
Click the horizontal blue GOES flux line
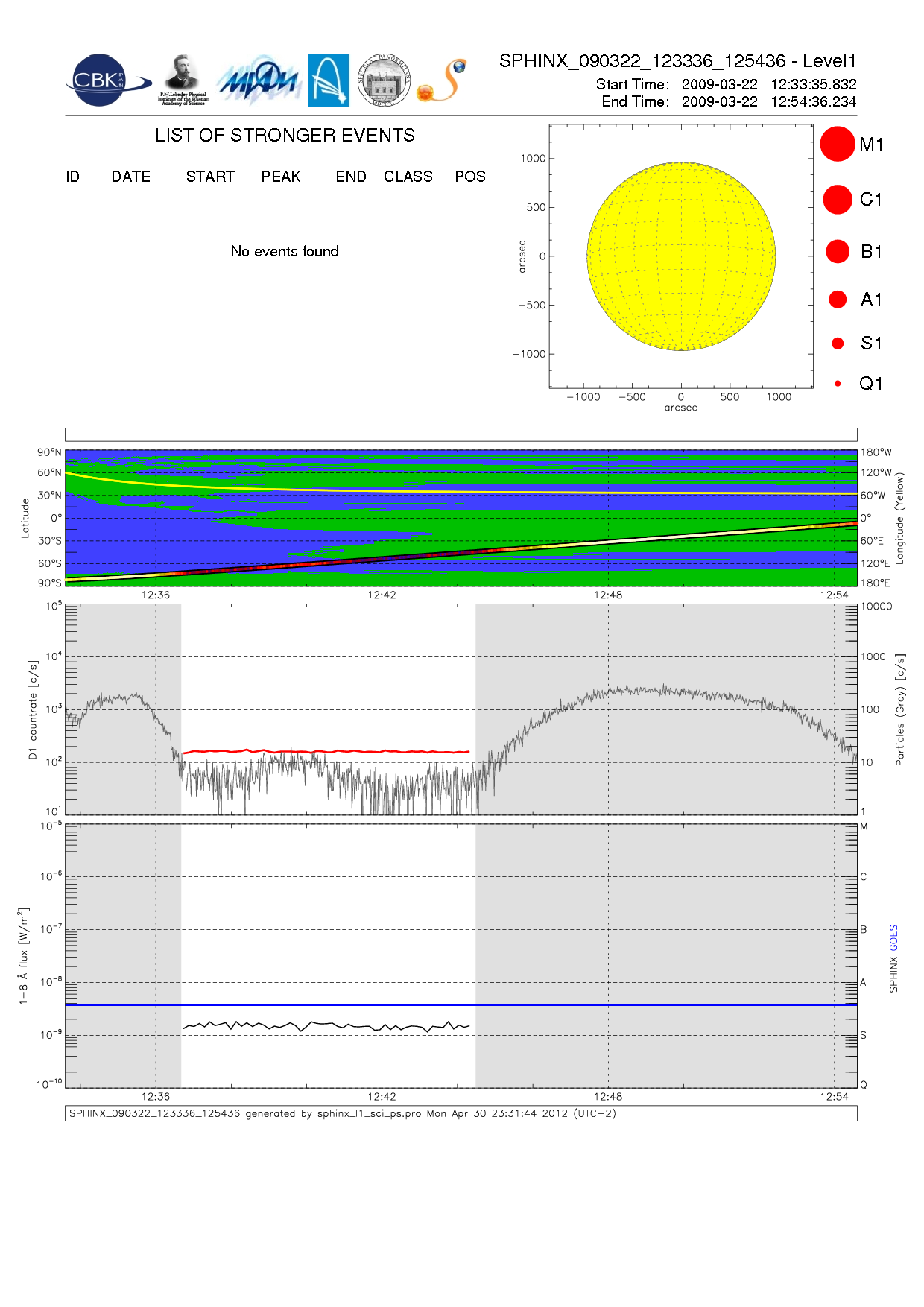461,1005
